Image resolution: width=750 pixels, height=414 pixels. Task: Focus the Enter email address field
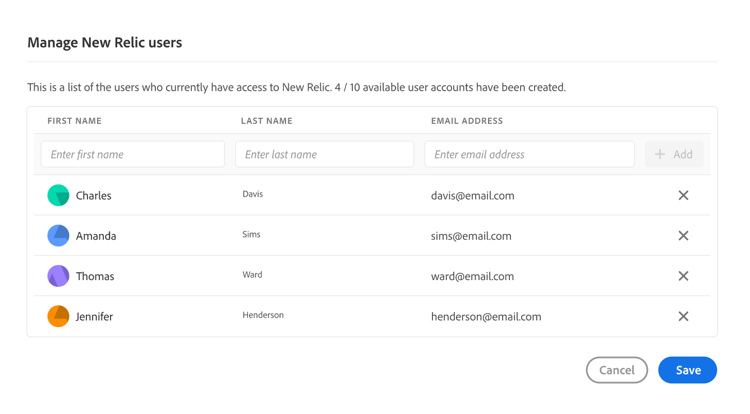point(529,154)
